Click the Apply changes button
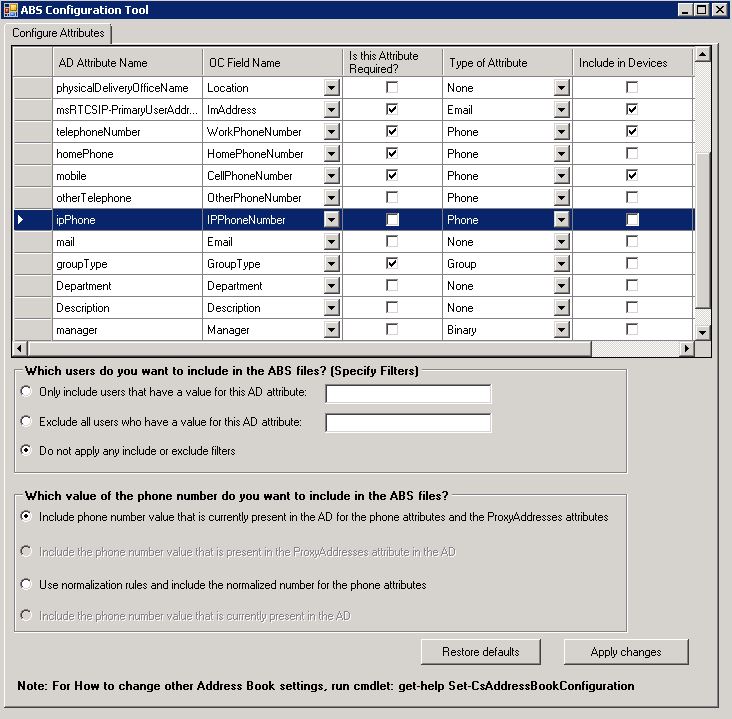This screenshot has width=732, height=719. point(626,652)
